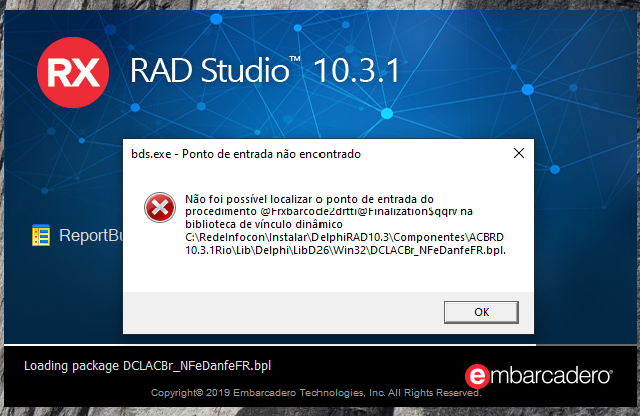642x418 pixels.
Task: Click the yellow ReportBuilder icon
Action: 41,235
